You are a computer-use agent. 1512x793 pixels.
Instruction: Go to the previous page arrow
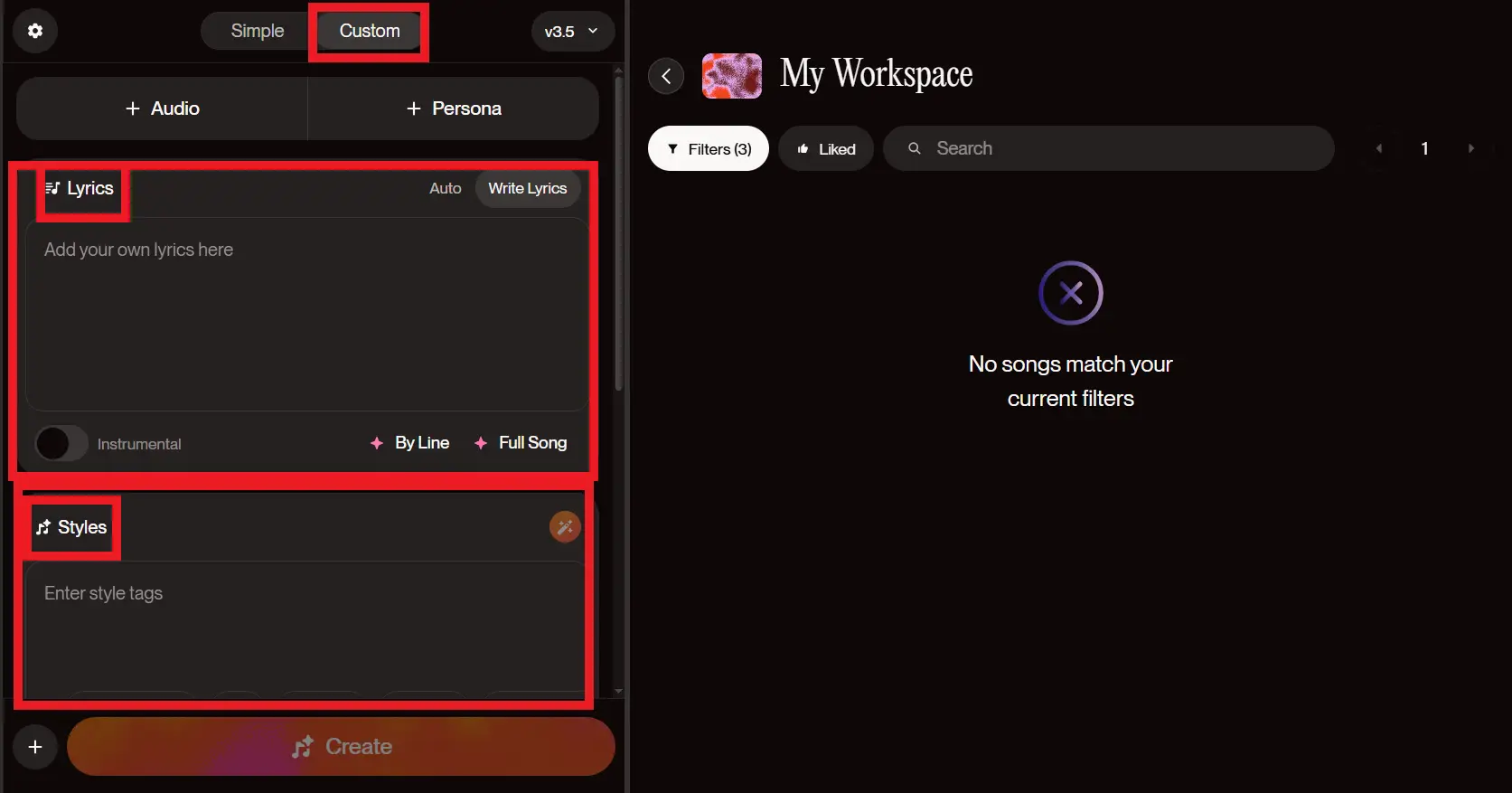1379,148
